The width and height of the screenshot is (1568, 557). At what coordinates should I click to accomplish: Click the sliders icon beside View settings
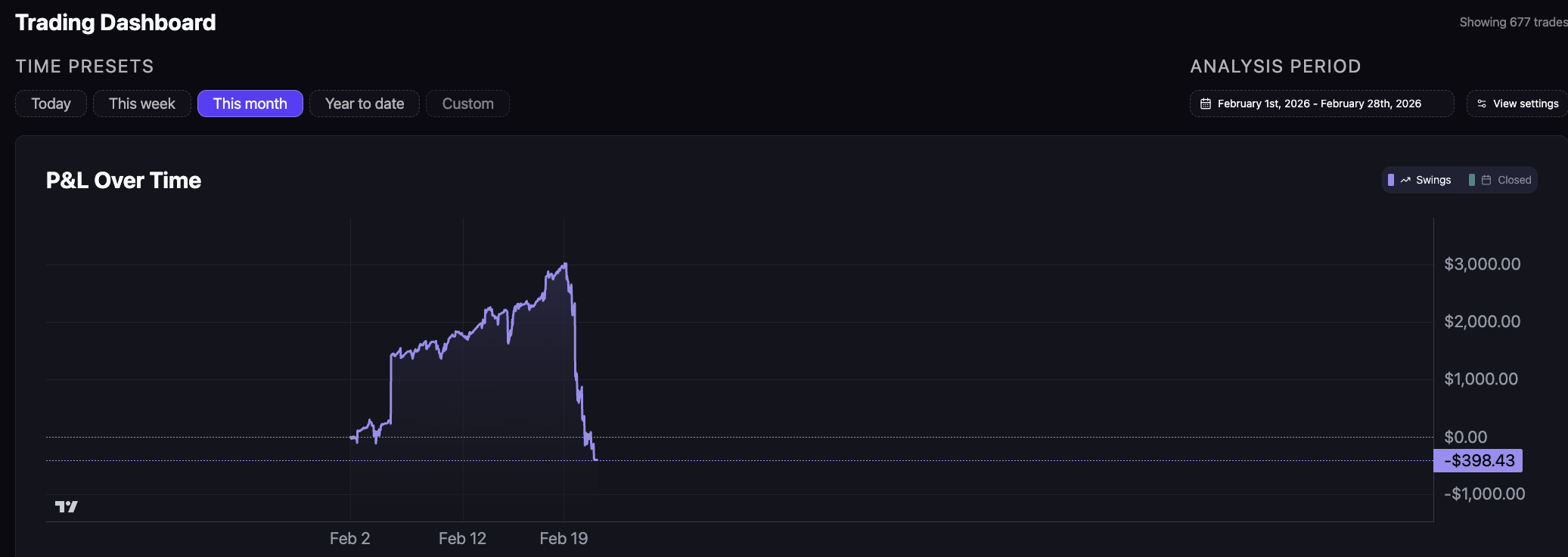click(1482, 104)
